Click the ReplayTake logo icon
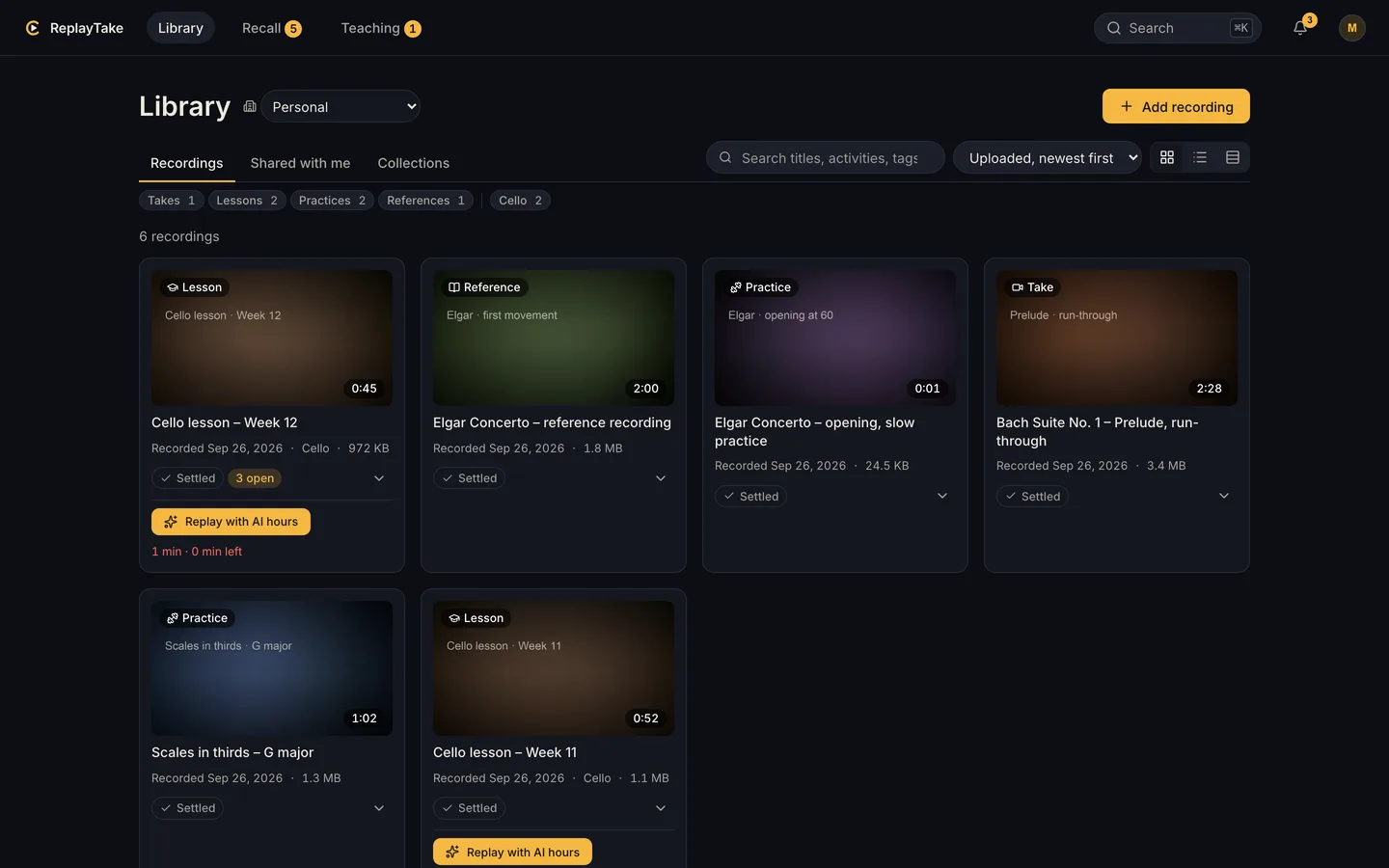Image resolution: width=1389 pixels, height=868 pixels. pos(33,28)
